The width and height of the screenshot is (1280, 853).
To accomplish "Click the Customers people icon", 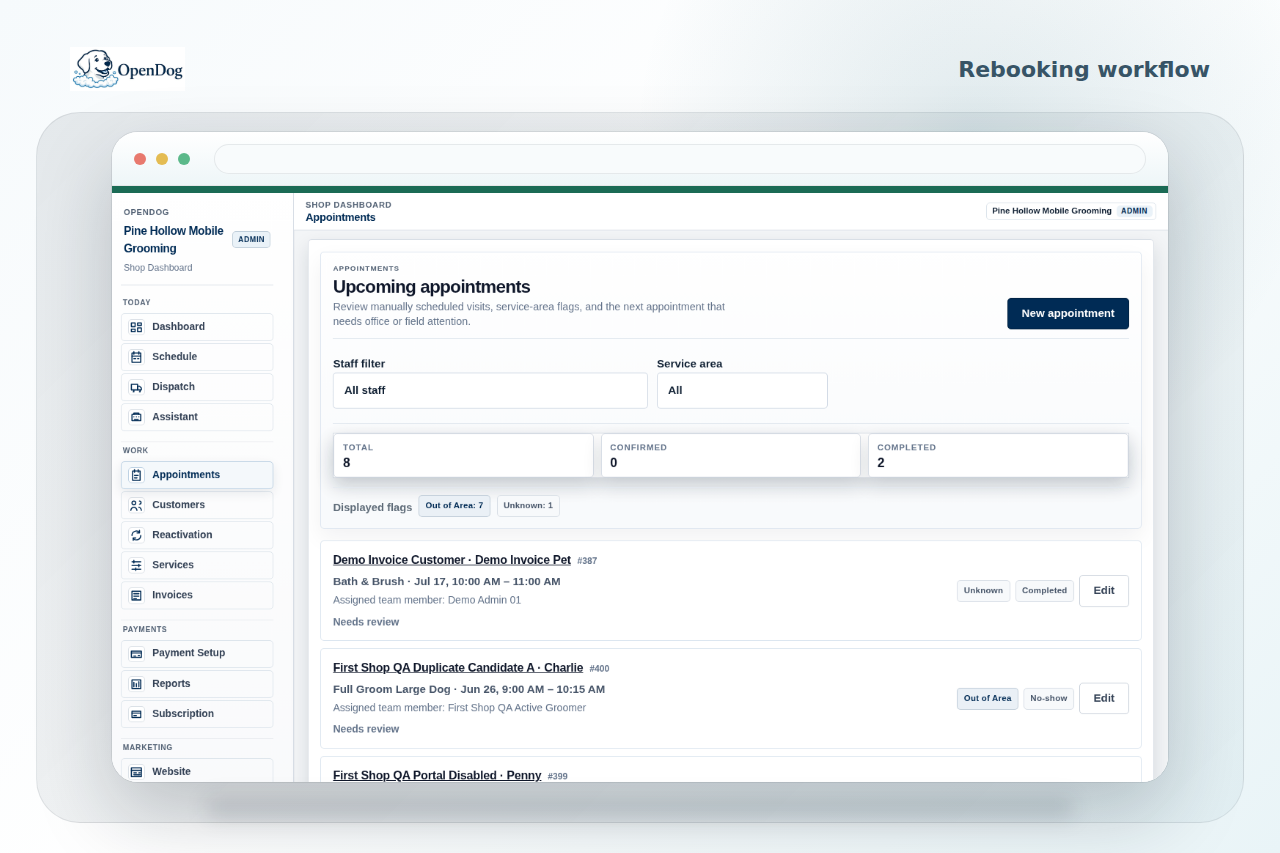I will click(136, 505).
